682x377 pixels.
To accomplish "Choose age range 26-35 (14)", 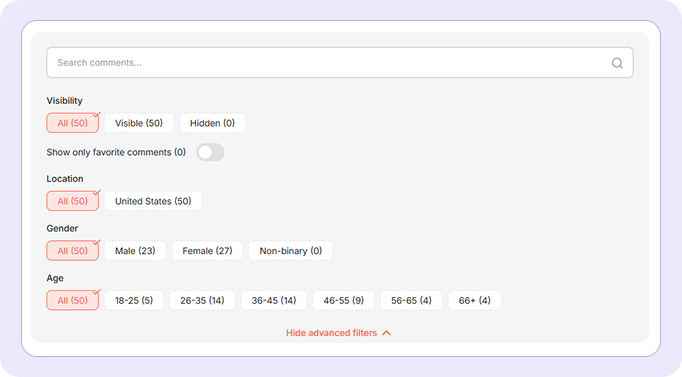I will tap(202, 300).
